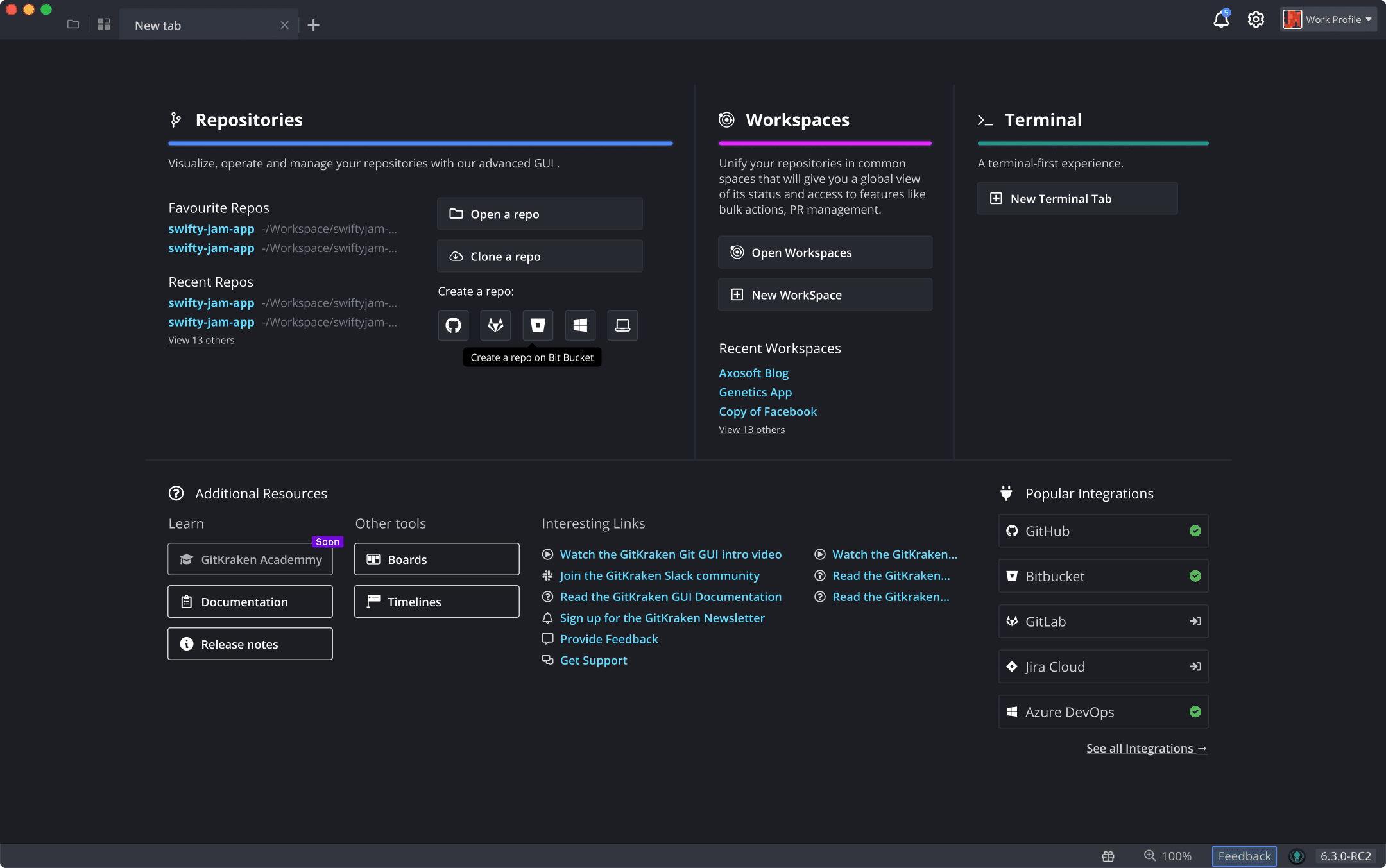Click the GitKraken logo icon in status bar

click(x=1297, y=856)
